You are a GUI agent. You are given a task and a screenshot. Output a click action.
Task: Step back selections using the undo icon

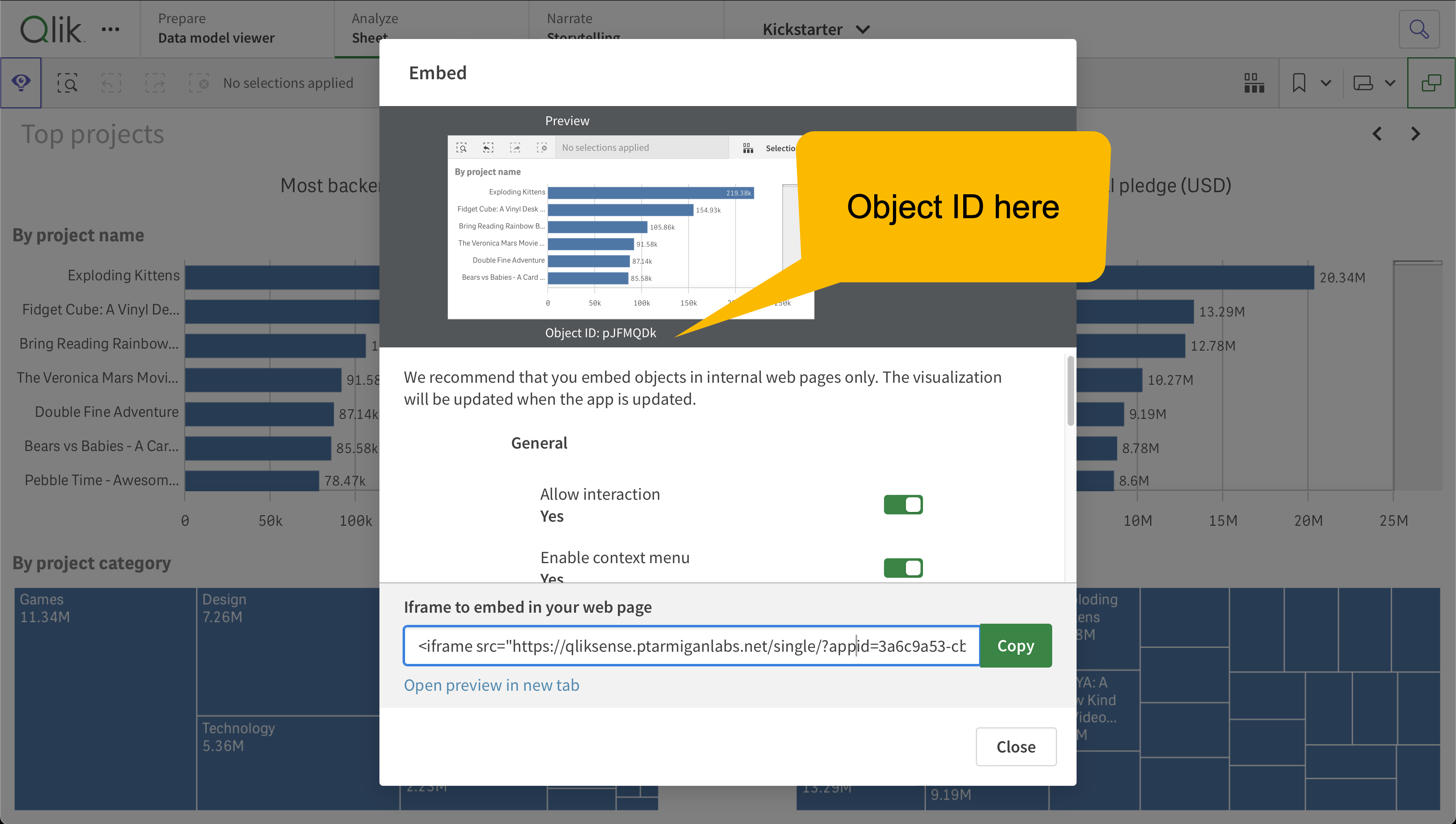click(111, 82)
